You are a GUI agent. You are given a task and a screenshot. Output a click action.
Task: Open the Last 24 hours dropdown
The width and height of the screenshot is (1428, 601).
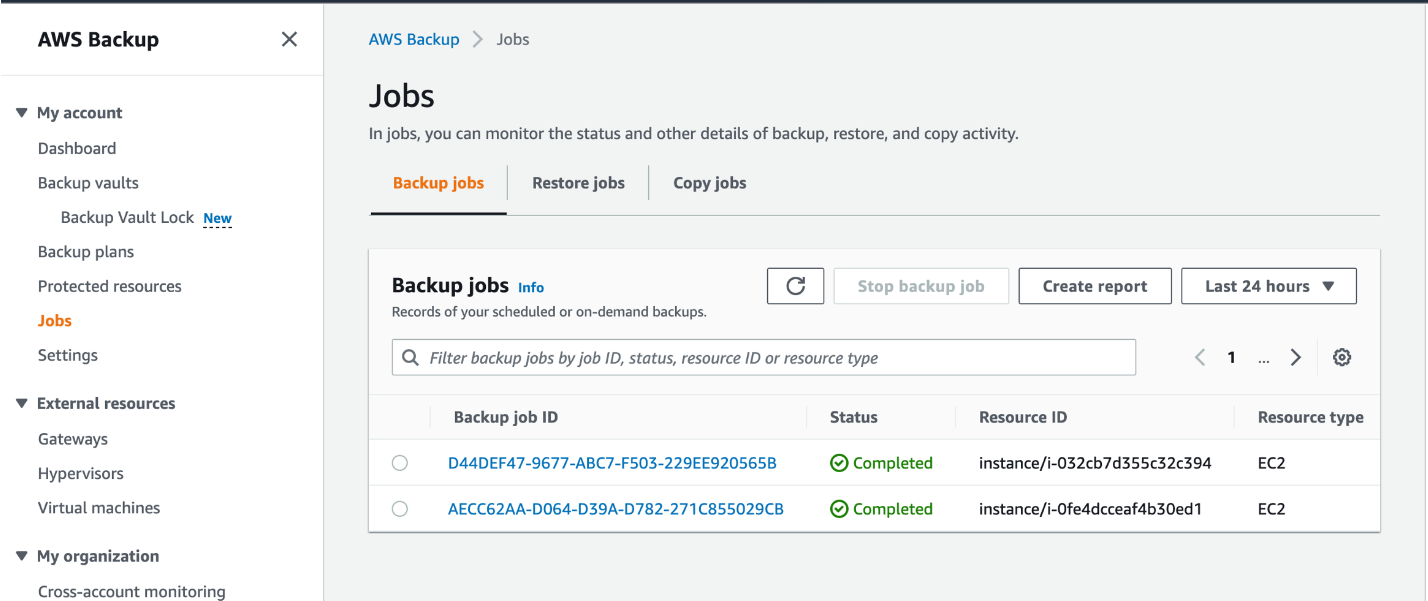[1269, 286]
